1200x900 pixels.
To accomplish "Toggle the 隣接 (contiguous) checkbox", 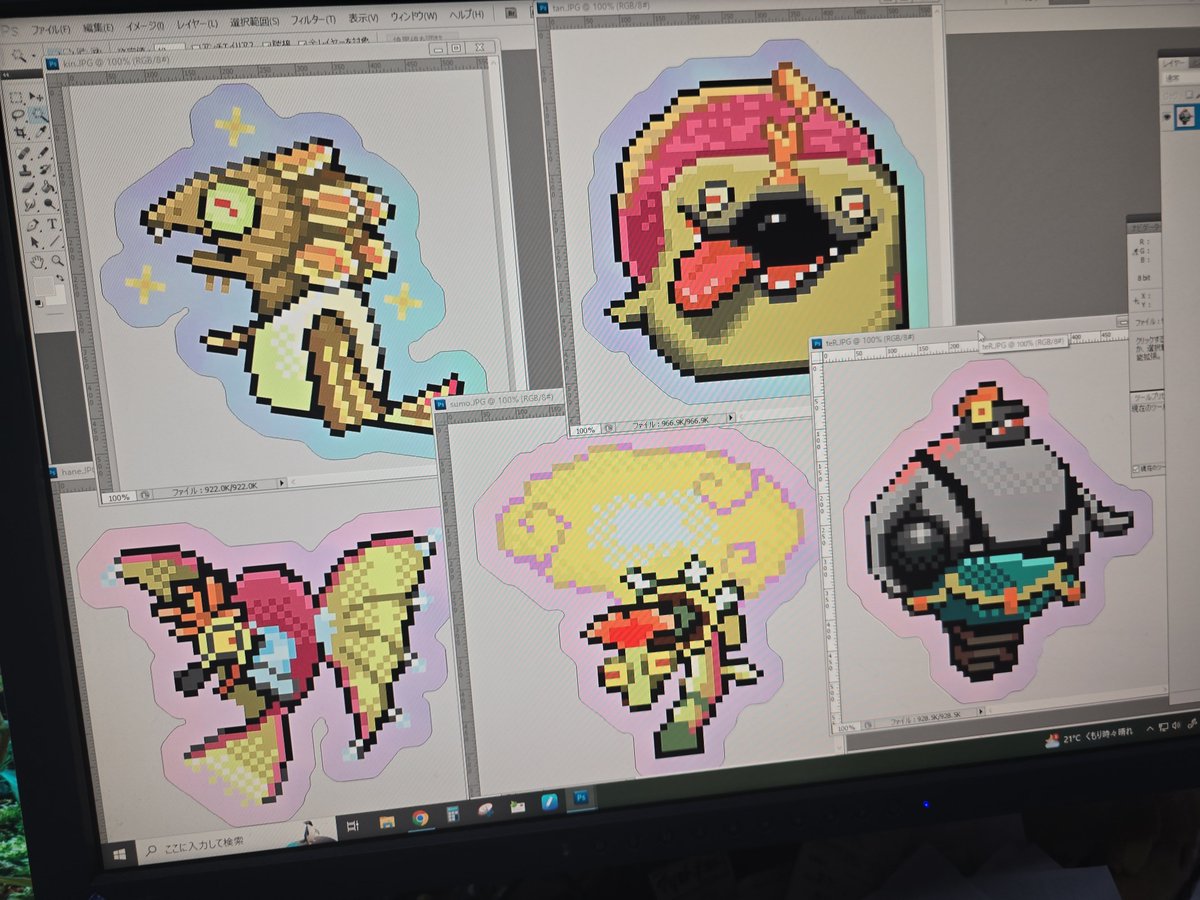I will coord(267,43).
